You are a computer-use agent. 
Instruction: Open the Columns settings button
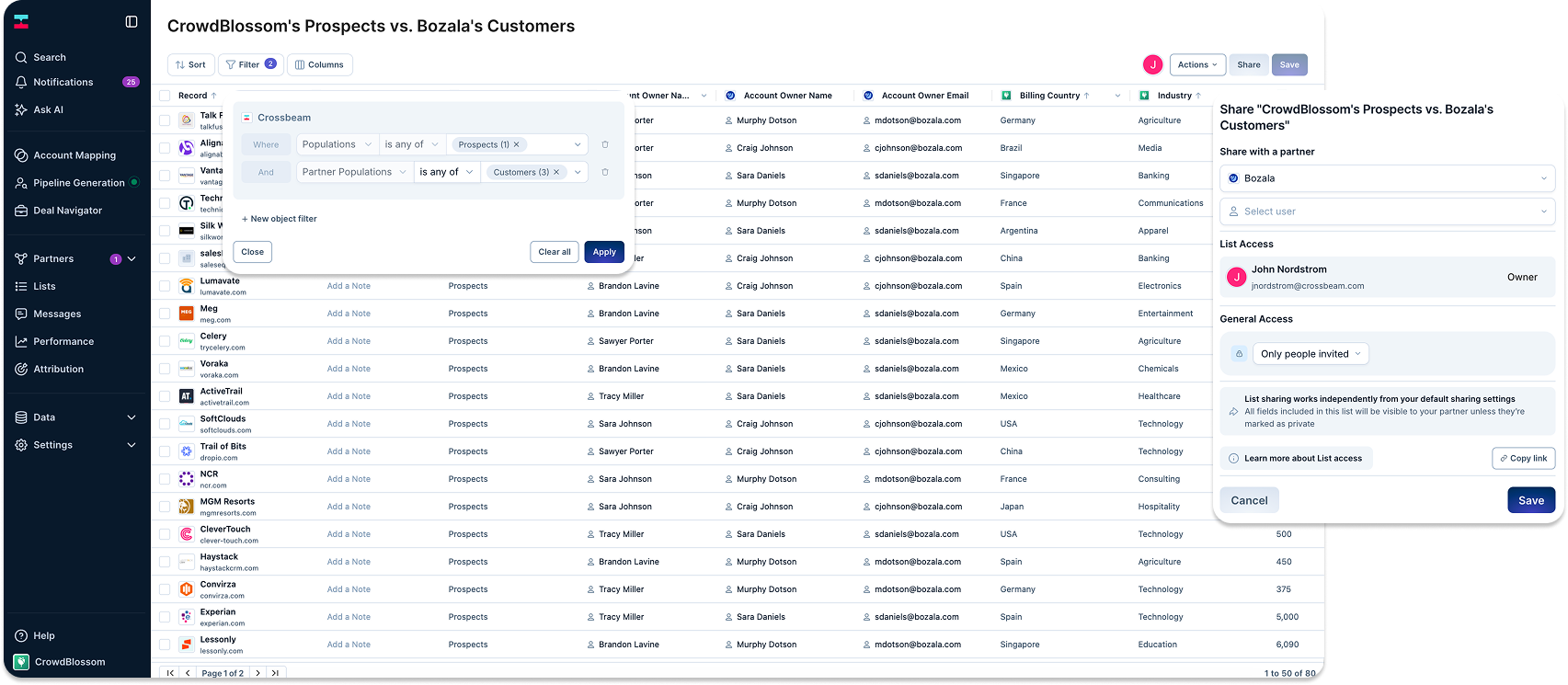[x=320, y=64]
